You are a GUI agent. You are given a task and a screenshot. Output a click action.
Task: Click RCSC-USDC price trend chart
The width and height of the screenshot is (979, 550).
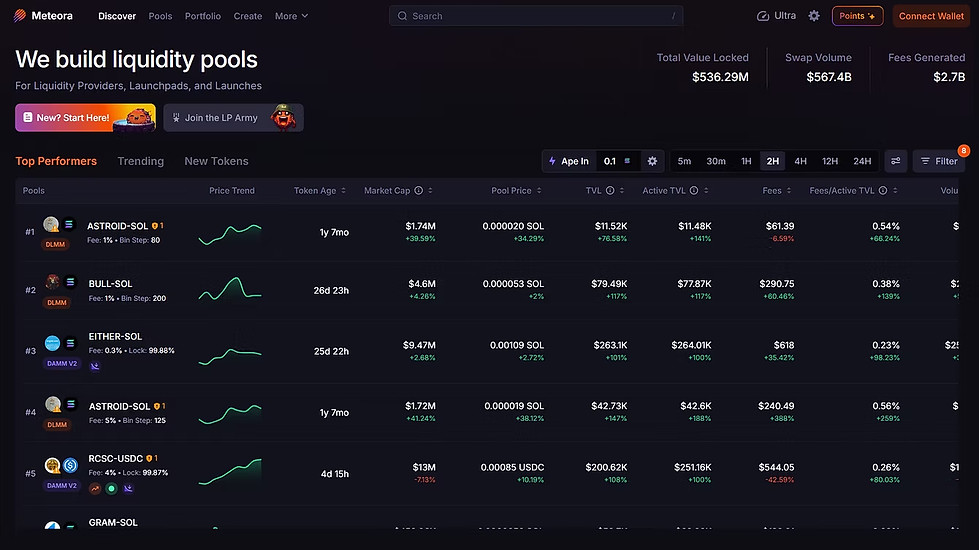point(230,471)
